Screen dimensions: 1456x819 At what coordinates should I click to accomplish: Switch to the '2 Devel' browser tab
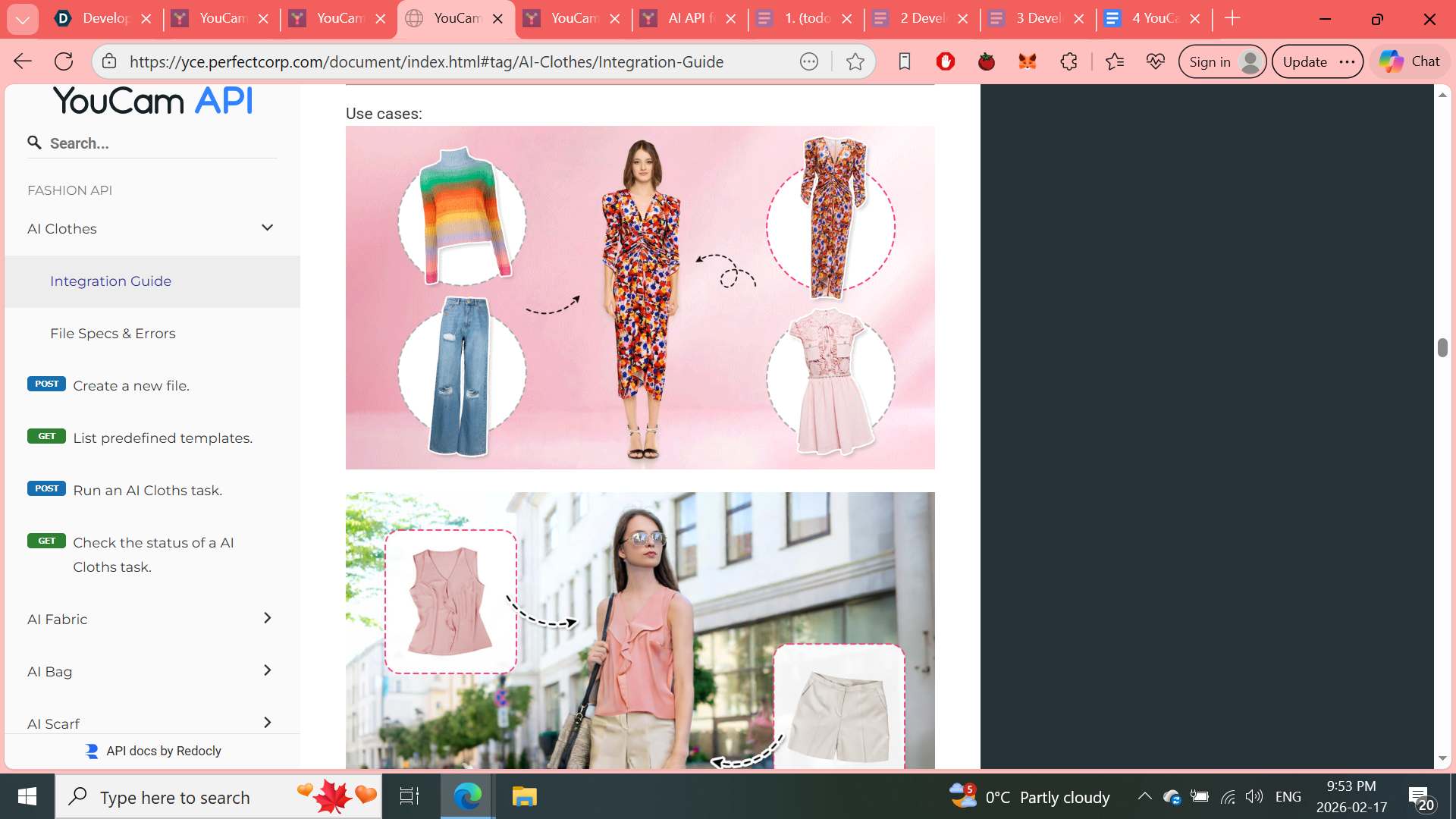921,18
